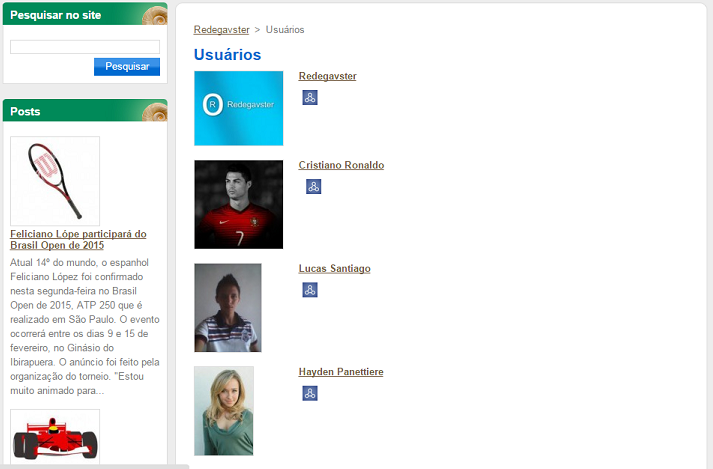
Task: Click the Posts panel header
Action: coord(85,111)
